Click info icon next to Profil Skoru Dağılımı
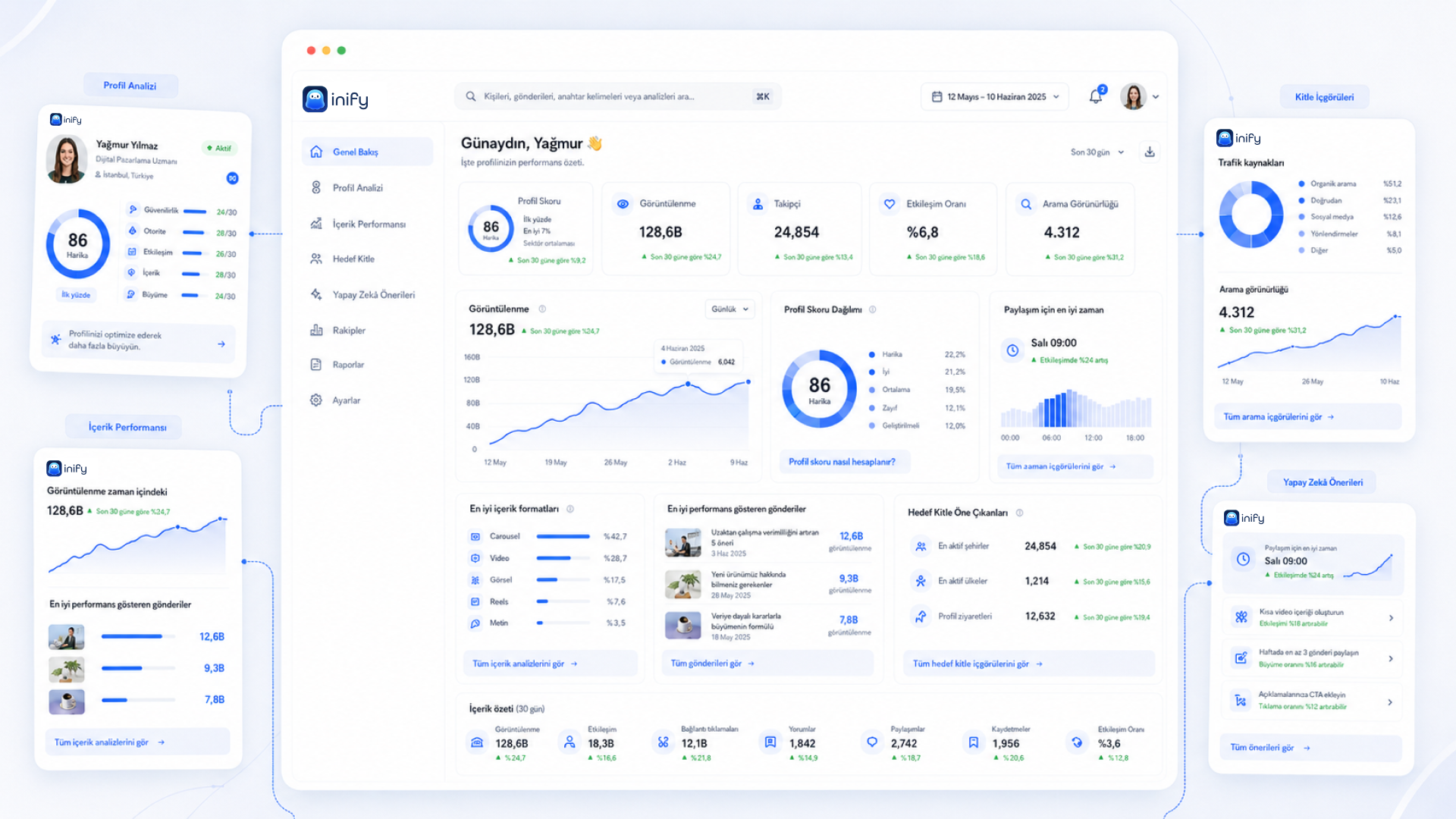This screenshot has height=819, width=1456. tap(873, 309)
